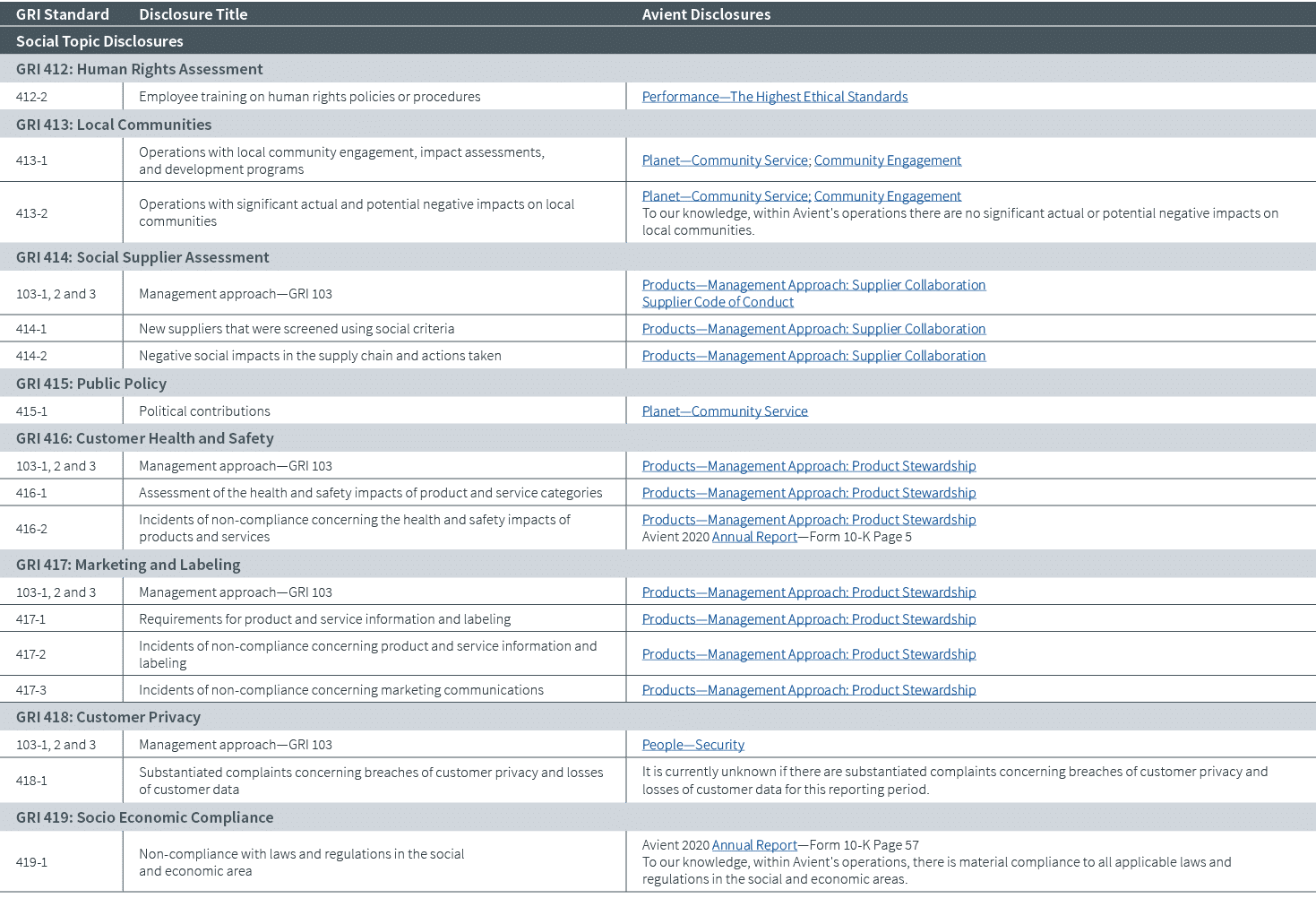Open Community Engagement link in row 413-2

[x=887, y=196]
